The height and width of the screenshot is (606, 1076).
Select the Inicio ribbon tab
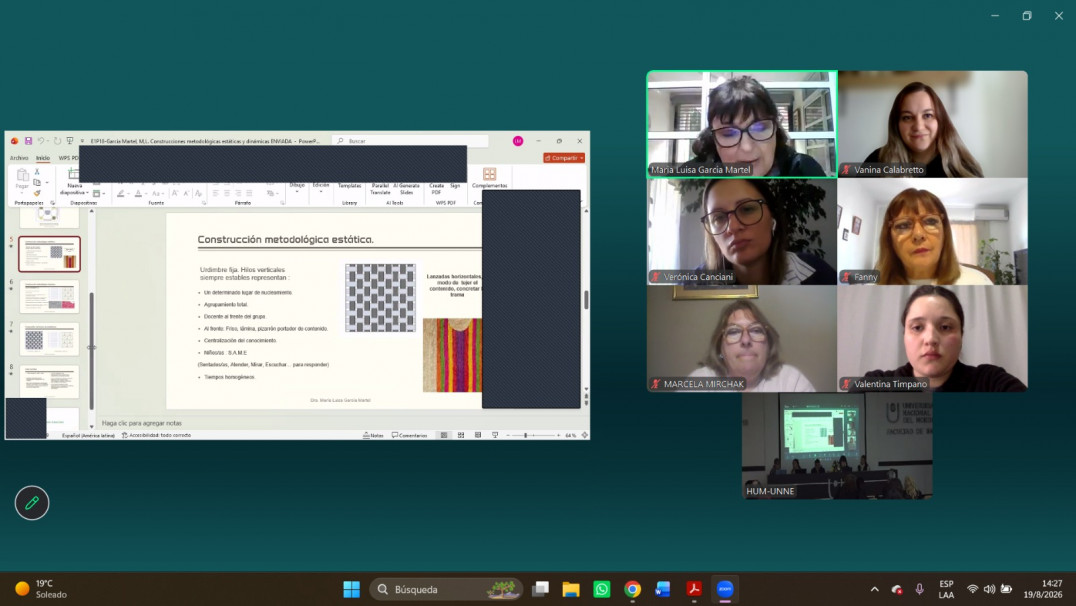(43, 158)
